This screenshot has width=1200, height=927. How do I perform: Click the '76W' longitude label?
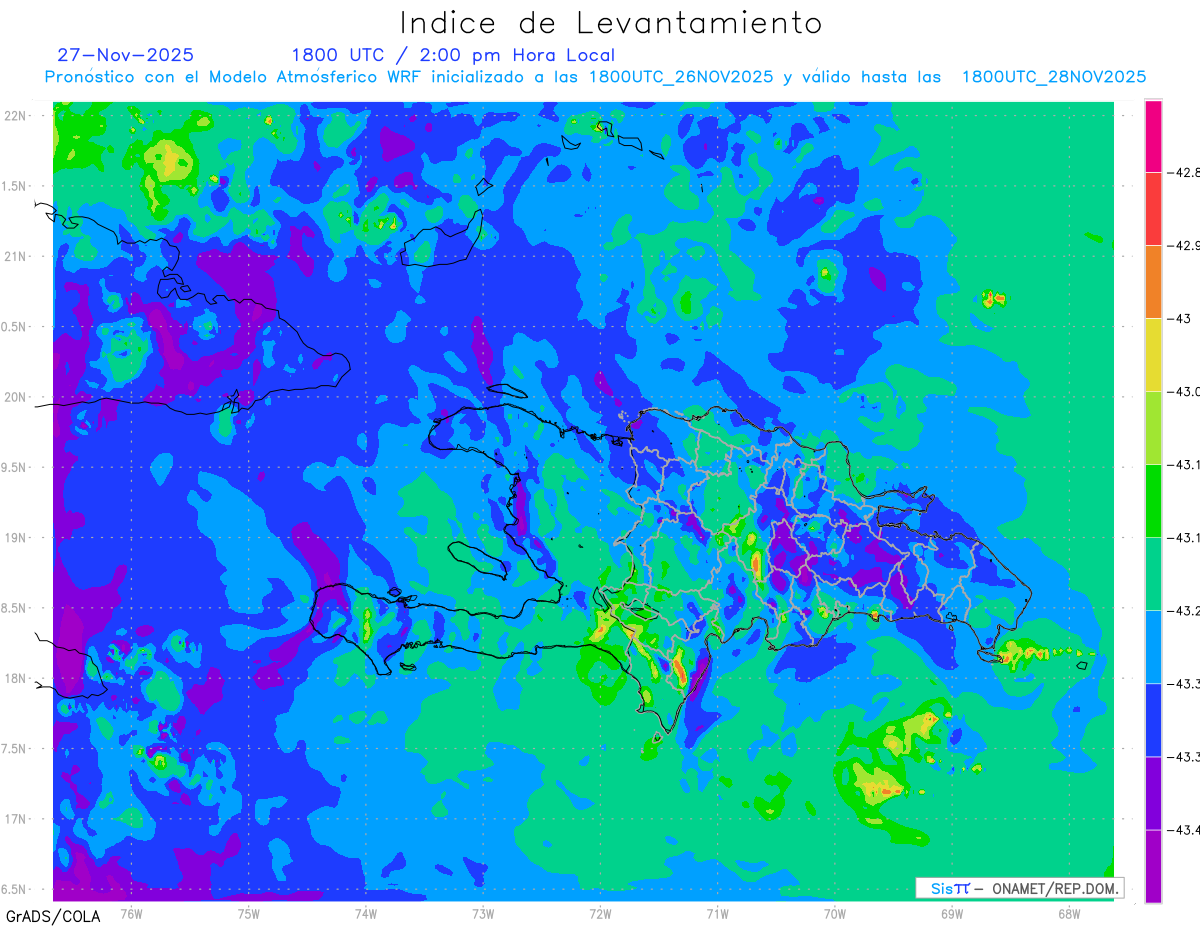point(131,913)
